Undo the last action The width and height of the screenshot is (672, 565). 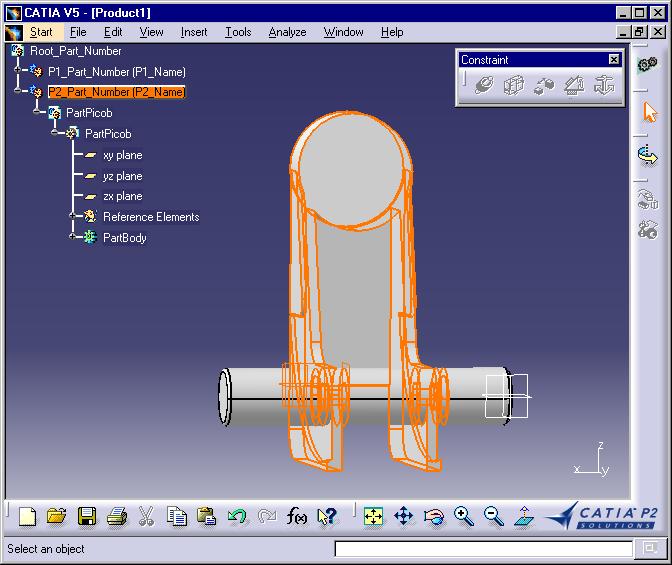coord(237,516)
